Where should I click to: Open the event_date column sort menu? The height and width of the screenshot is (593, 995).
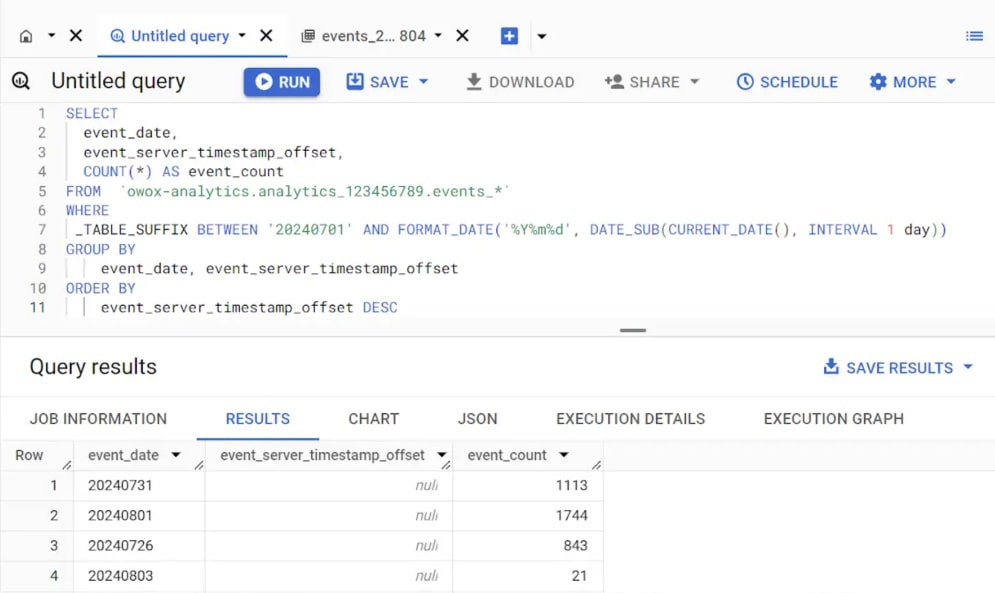coord(176,455)
